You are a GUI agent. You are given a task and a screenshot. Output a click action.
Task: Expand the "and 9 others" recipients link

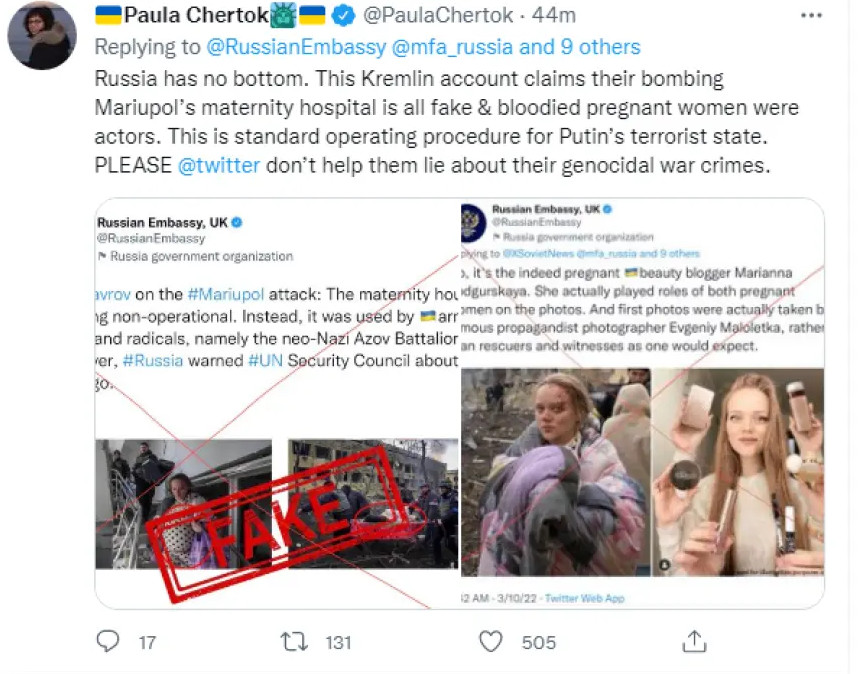580,47
